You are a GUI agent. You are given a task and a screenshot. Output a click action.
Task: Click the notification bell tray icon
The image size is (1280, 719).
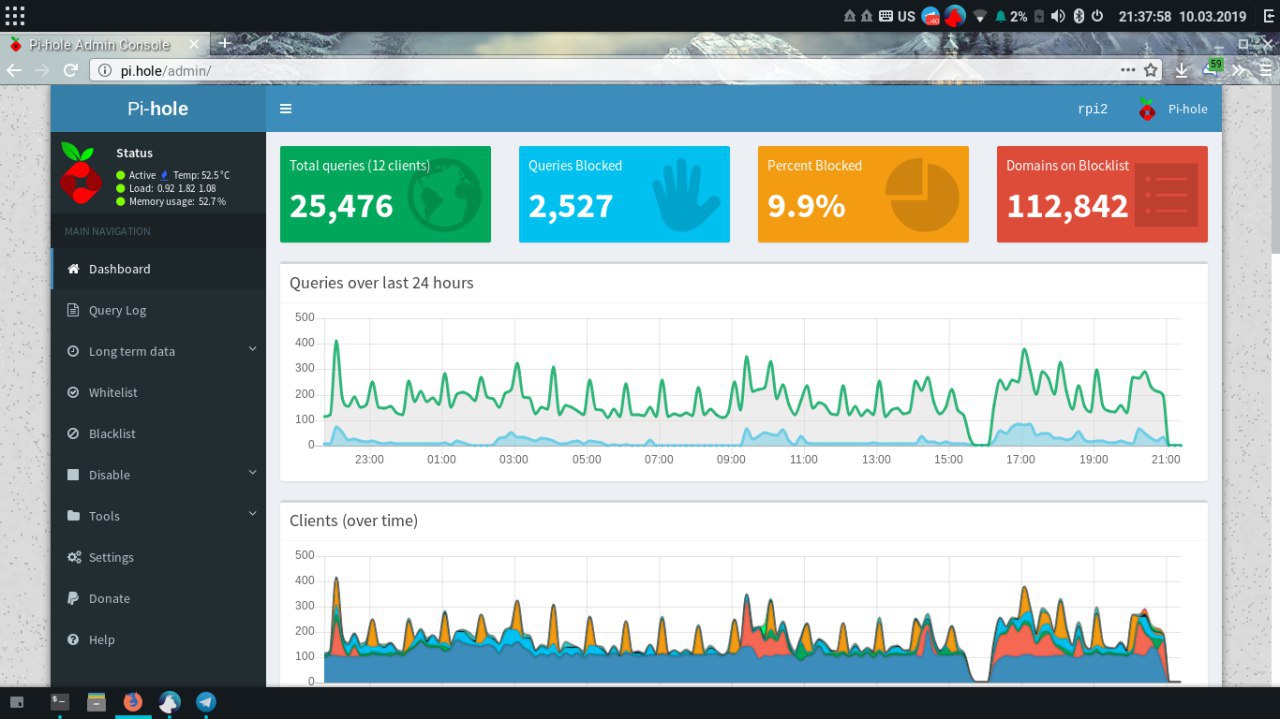click(x=1000, y=16)
